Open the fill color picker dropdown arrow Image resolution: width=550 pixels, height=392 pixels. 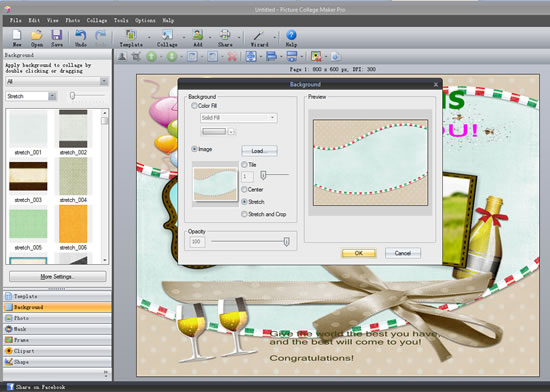coord(231,131)
